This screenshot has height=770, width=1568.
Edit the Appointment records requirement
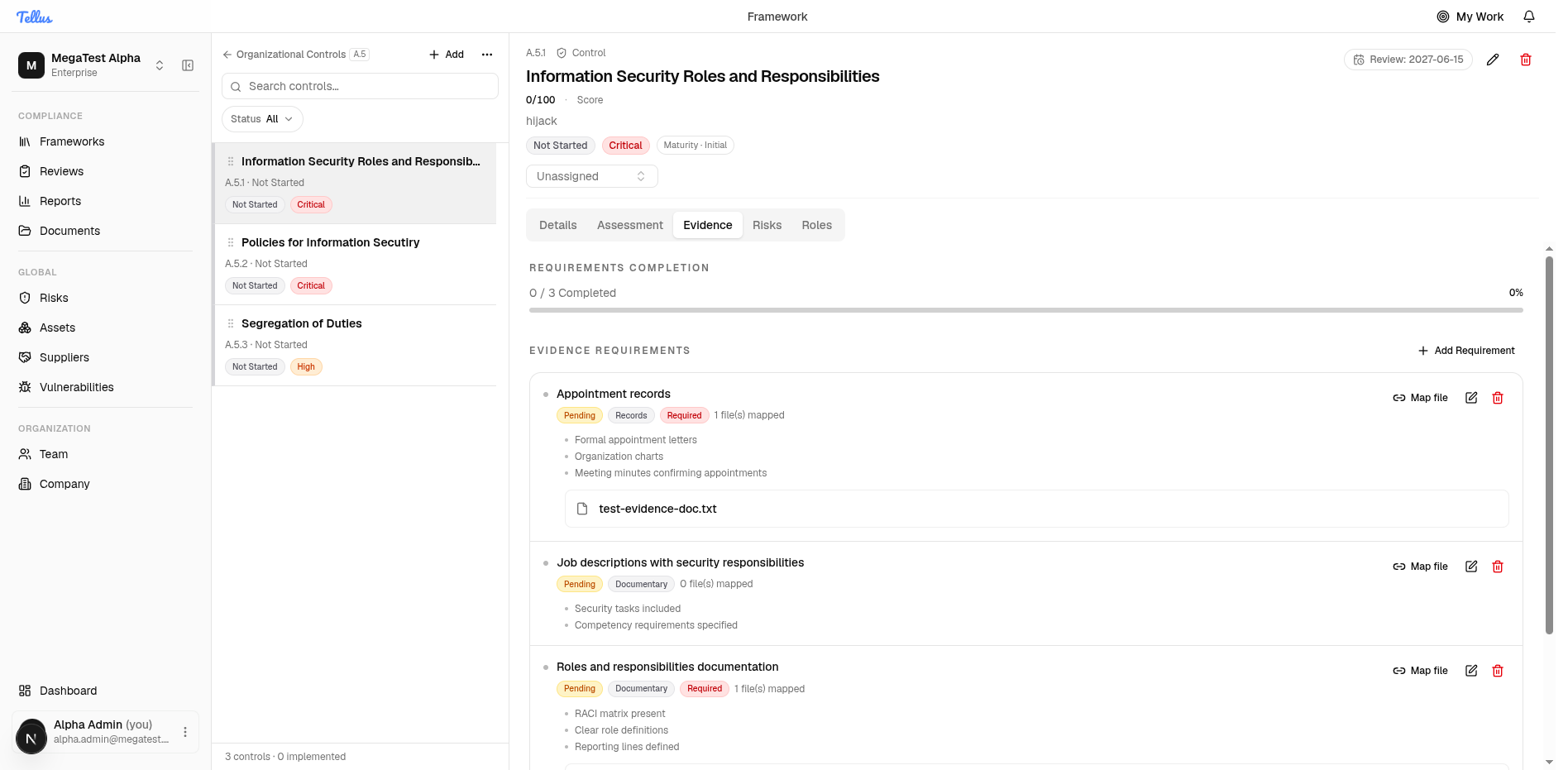tap(1471, 398)
